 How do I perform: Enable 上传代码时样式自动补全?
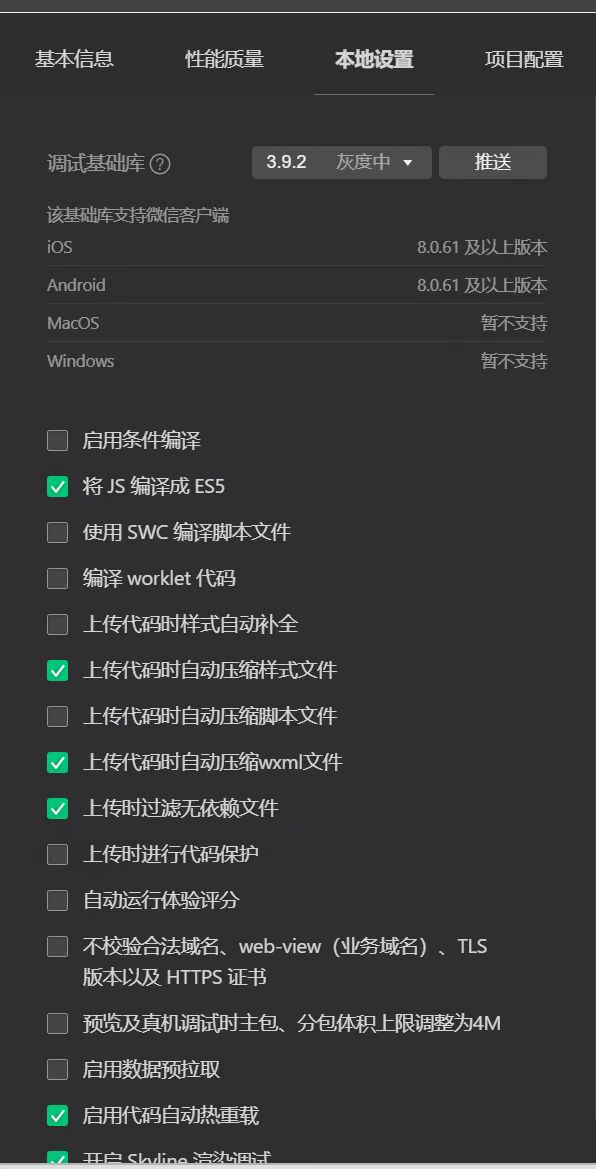(x=57, y=624)
